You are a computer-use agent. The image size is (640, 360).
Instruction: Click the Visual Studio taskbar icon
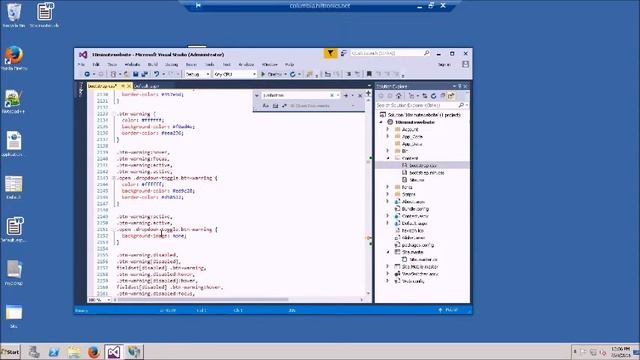(x=113, y=352)
